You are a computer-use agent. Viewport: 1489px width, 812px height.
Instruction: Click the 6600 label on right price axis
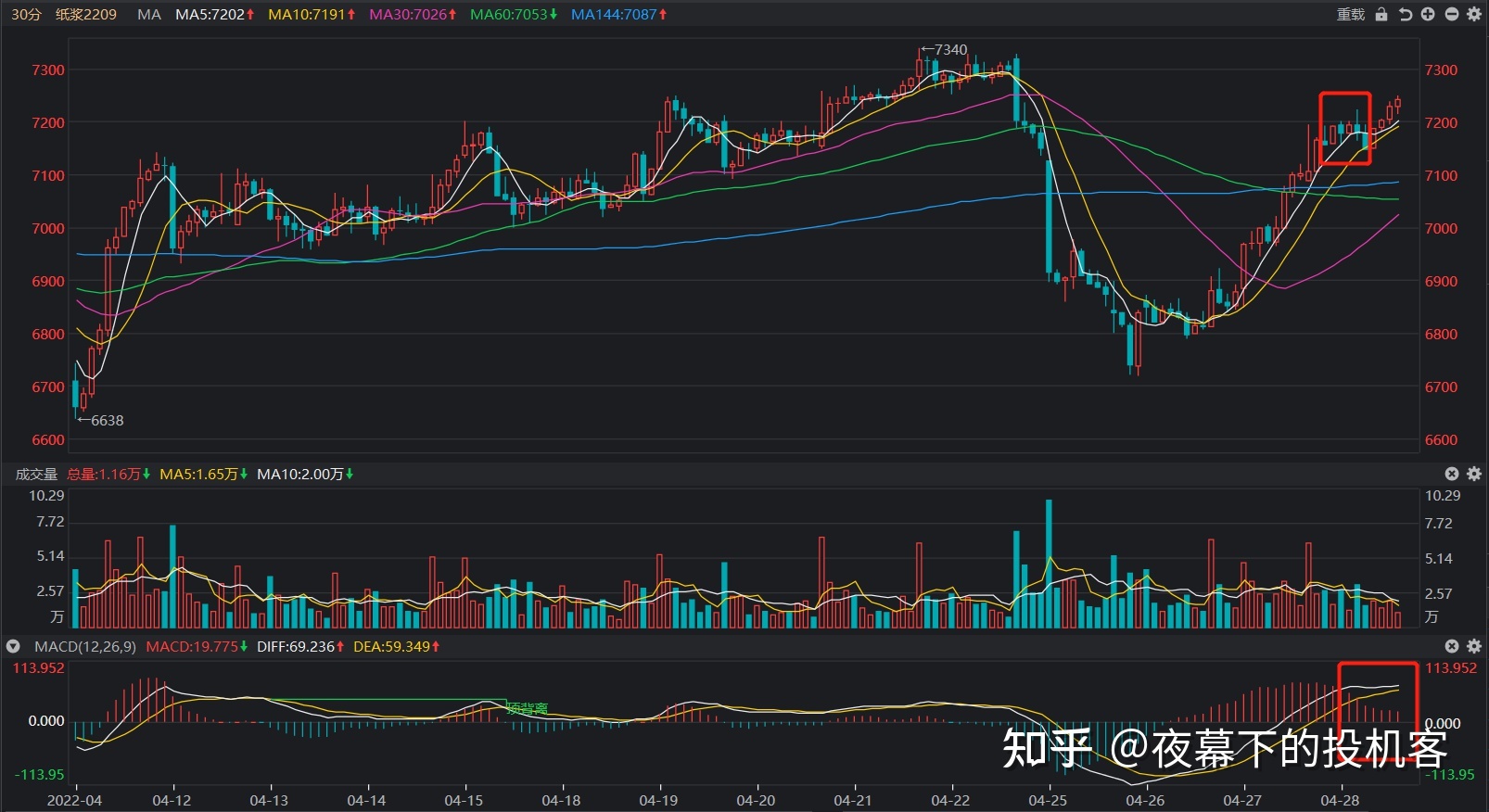[1441, 439]
